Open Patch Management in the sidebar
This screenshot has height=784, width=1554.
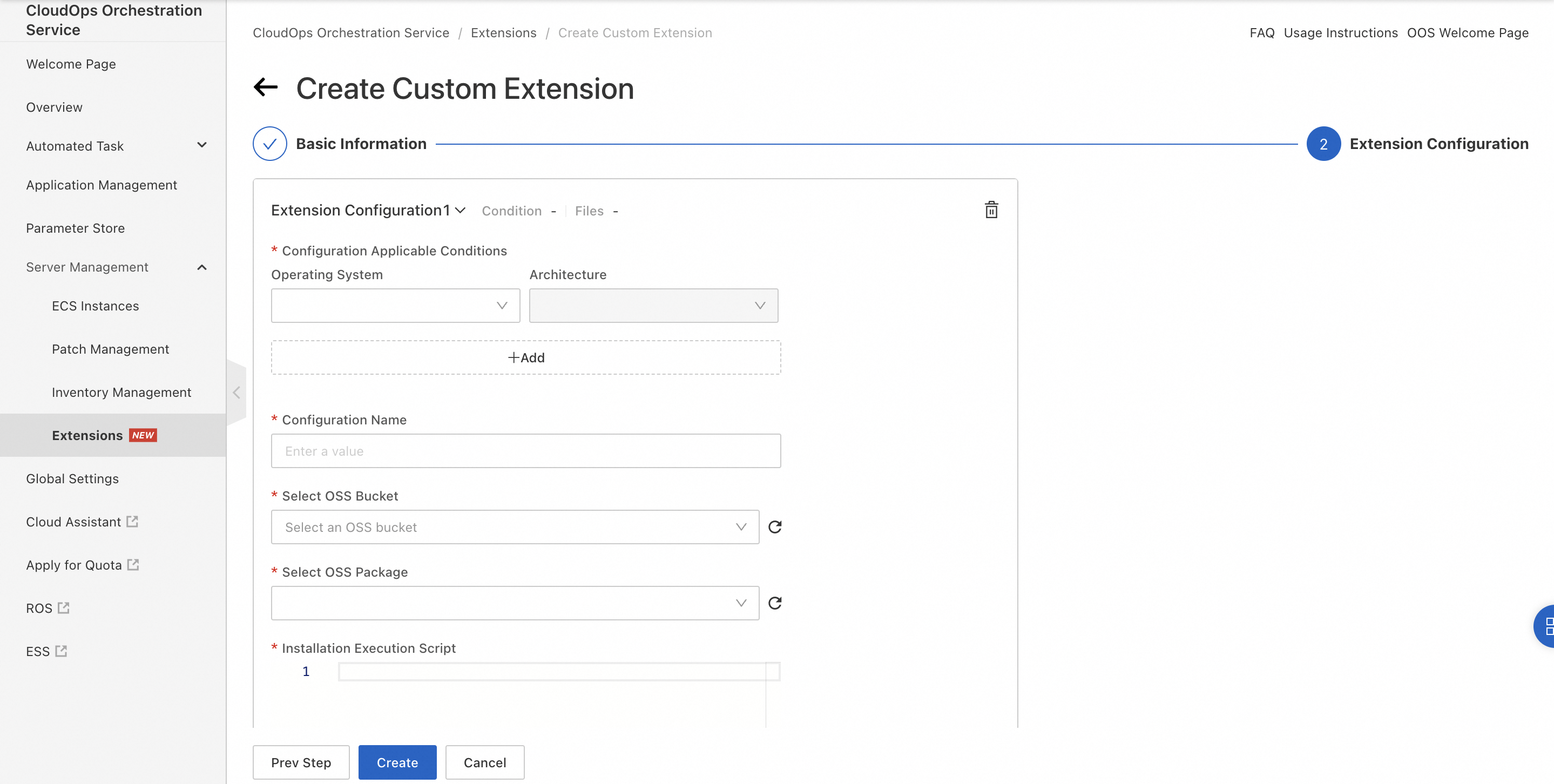[110, 349]
